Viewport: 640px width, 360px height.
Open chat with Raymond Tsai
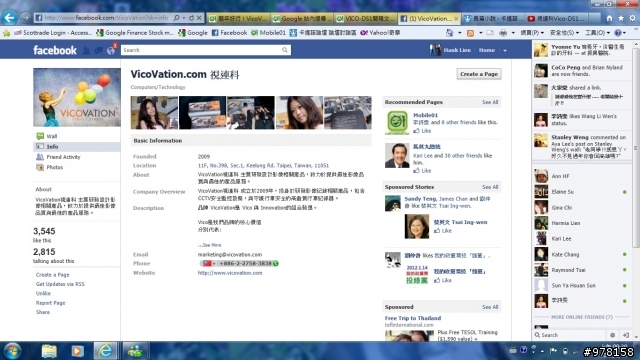point(582,270)
